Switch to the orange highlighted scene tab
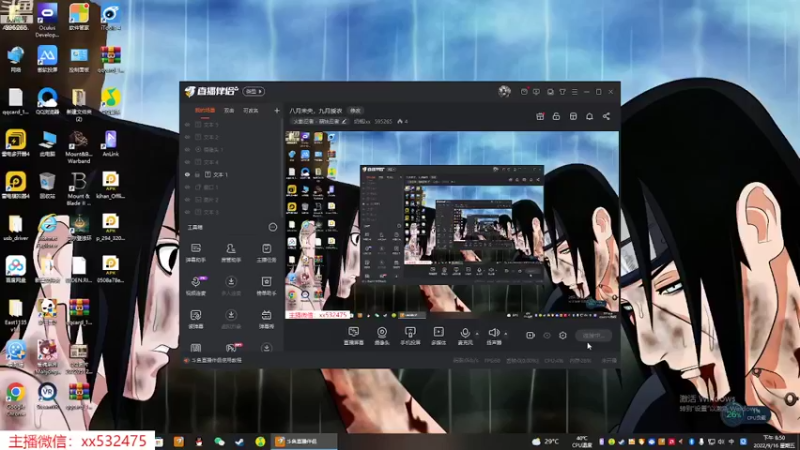The width and height of the screenshot is (800, 450). tap(205, 110)
